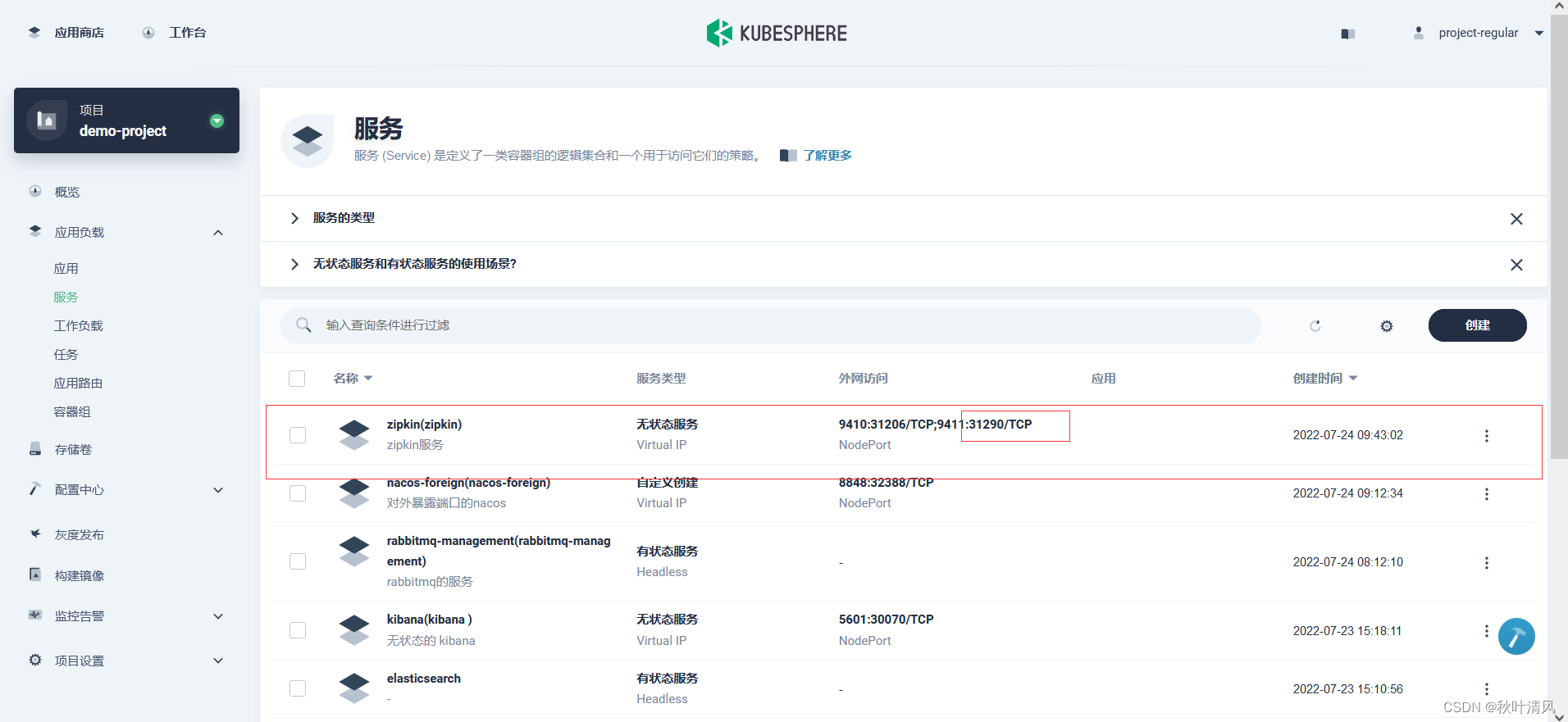This screenshot has height=722, width=1568.
Task: Open more actions for zipkin row
Action: pyautogui.click(x=1486, y=436)
